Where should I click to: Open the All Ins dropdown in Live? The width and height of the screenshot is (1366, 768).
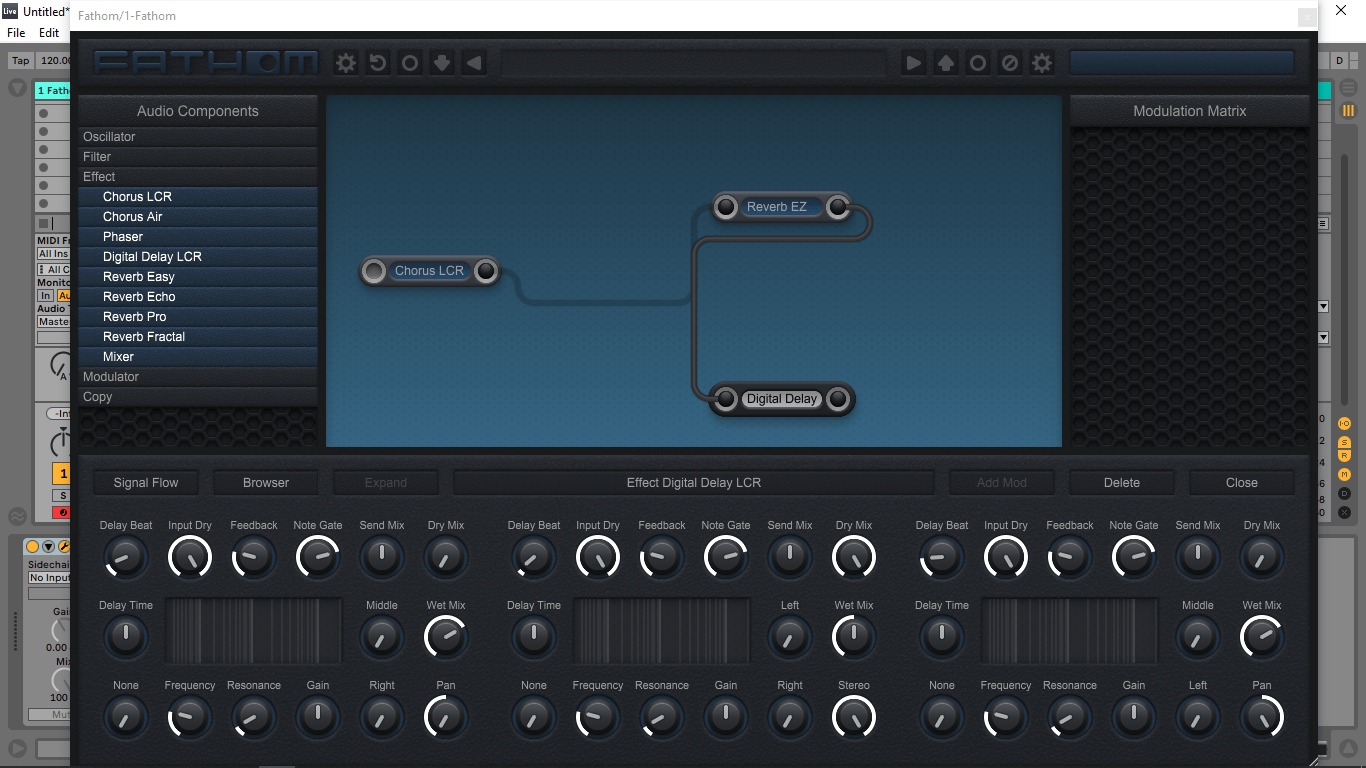coord(53,254)
